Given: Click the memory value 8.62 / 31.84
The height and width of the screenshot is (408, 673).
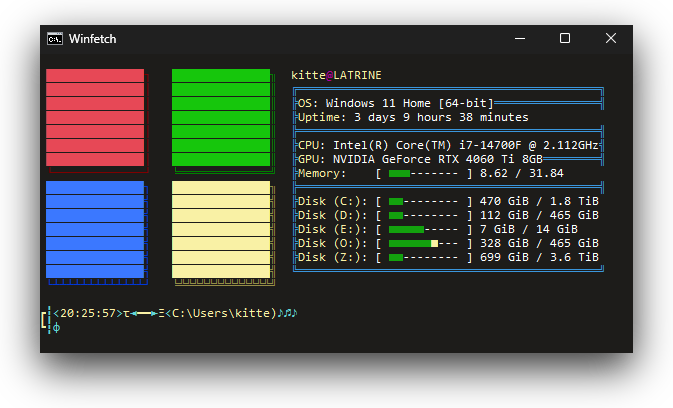Looking at the screenshot, I should tap(521, 173).
